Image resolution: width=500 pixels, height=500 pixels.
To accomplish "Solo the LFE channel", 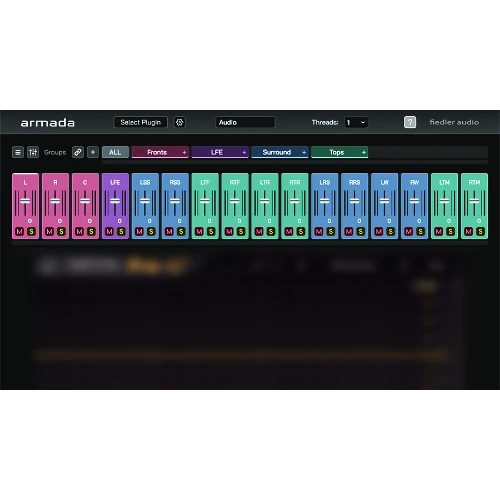I will 121,231.
